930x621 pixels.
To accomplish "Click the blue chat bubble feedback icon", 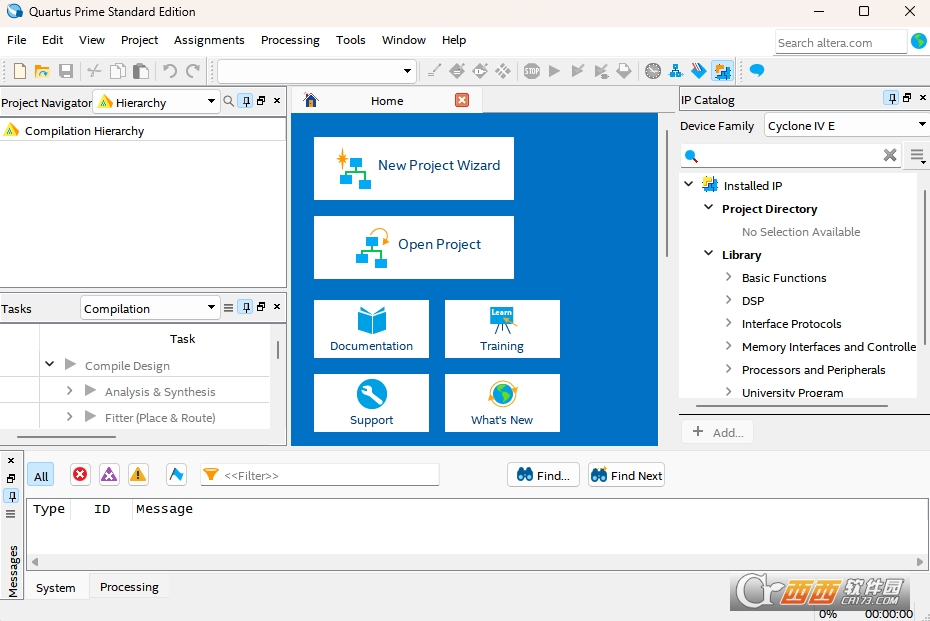I will pyautogui.click(x=757, y=71).
